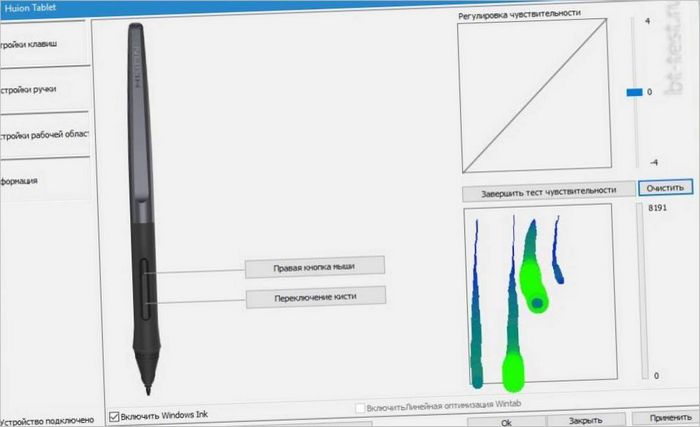The height and width of the screenshot is (427, 700).
Task: Click the 'Правая кнопка мыши' pen button
Action: point(314,267)
